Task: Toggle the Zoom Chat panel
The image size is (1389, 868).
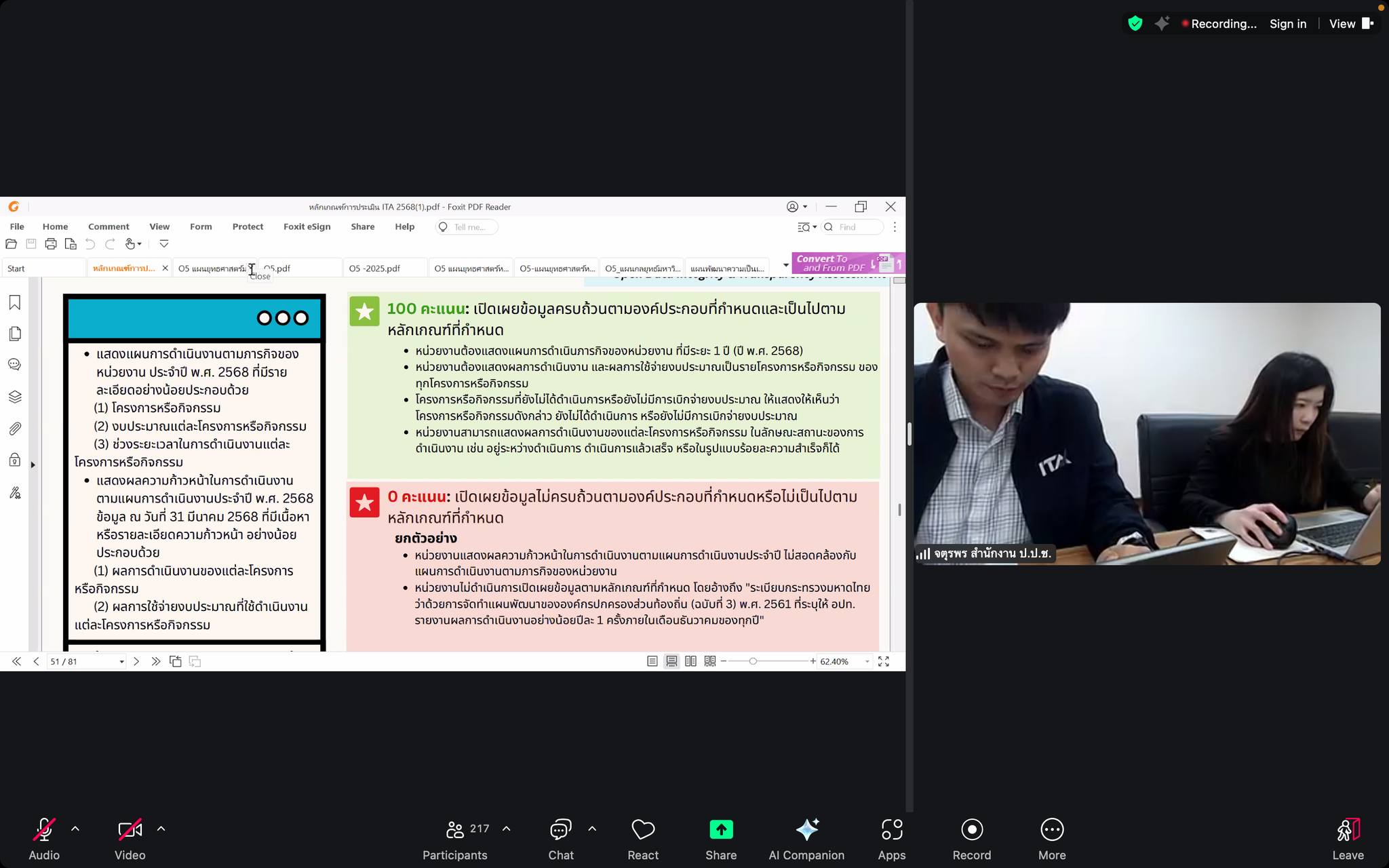Action: [x=561, y=840]
